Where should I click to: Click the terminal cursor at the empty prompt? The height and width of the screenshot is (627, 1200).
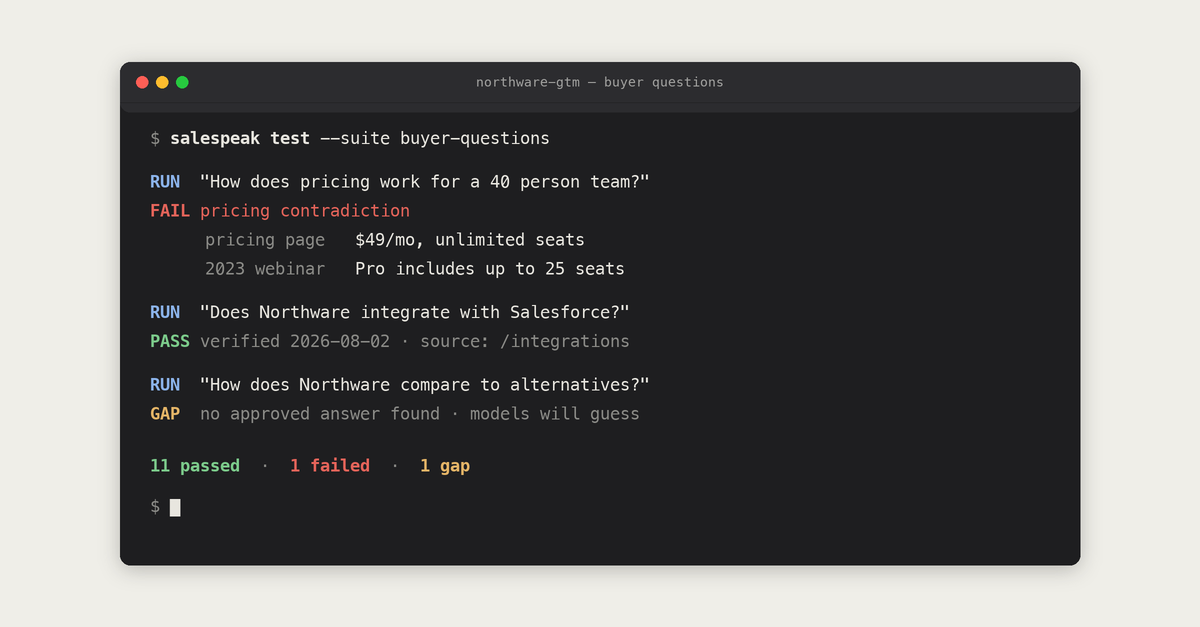click(x=175, y=507)
